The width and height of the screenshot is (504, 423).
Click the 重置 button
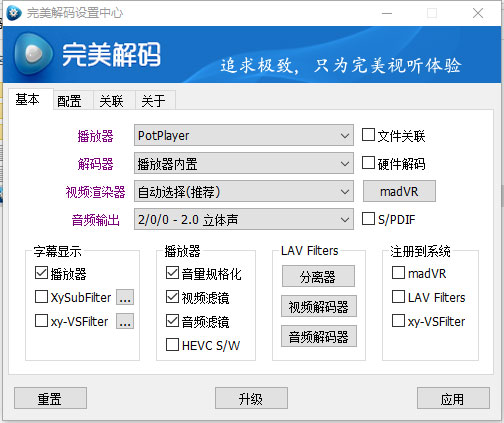click(50, 398)
